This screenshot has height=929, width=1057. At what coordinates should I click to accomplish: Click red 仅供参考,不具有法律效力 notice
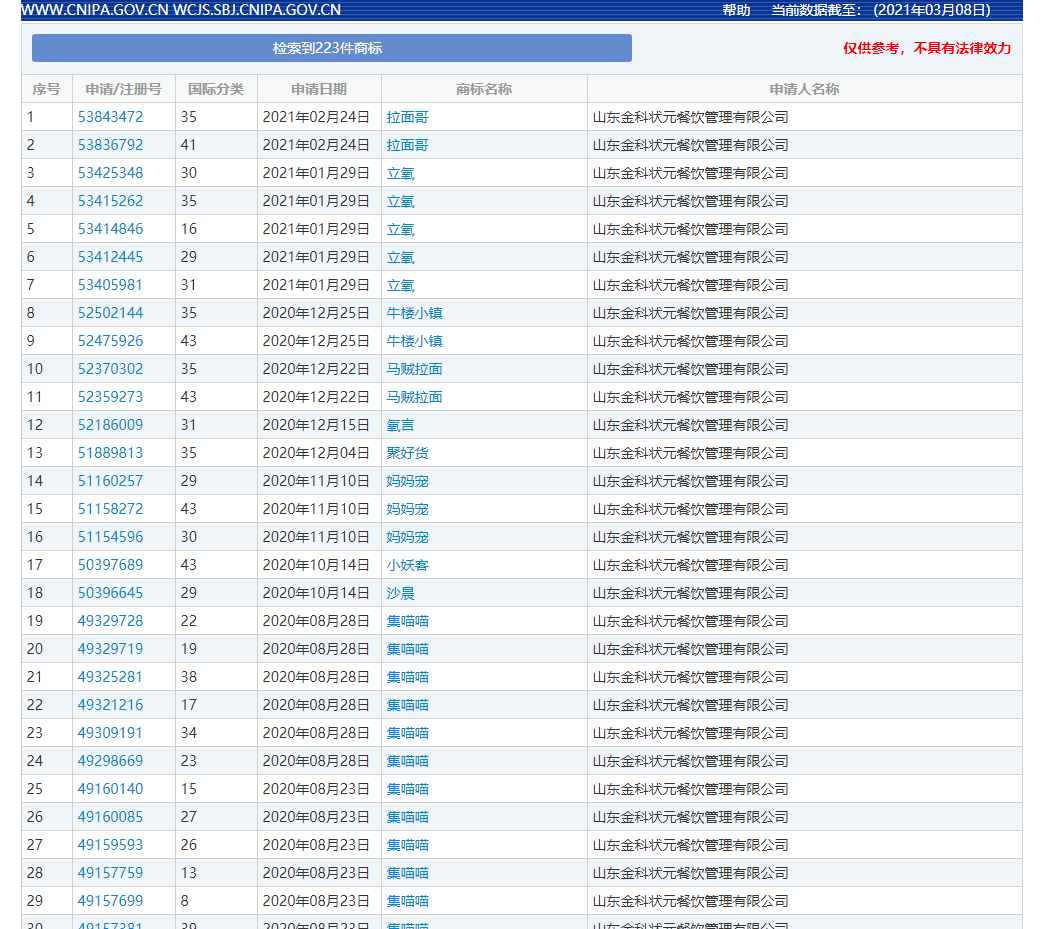pos(927,48)
